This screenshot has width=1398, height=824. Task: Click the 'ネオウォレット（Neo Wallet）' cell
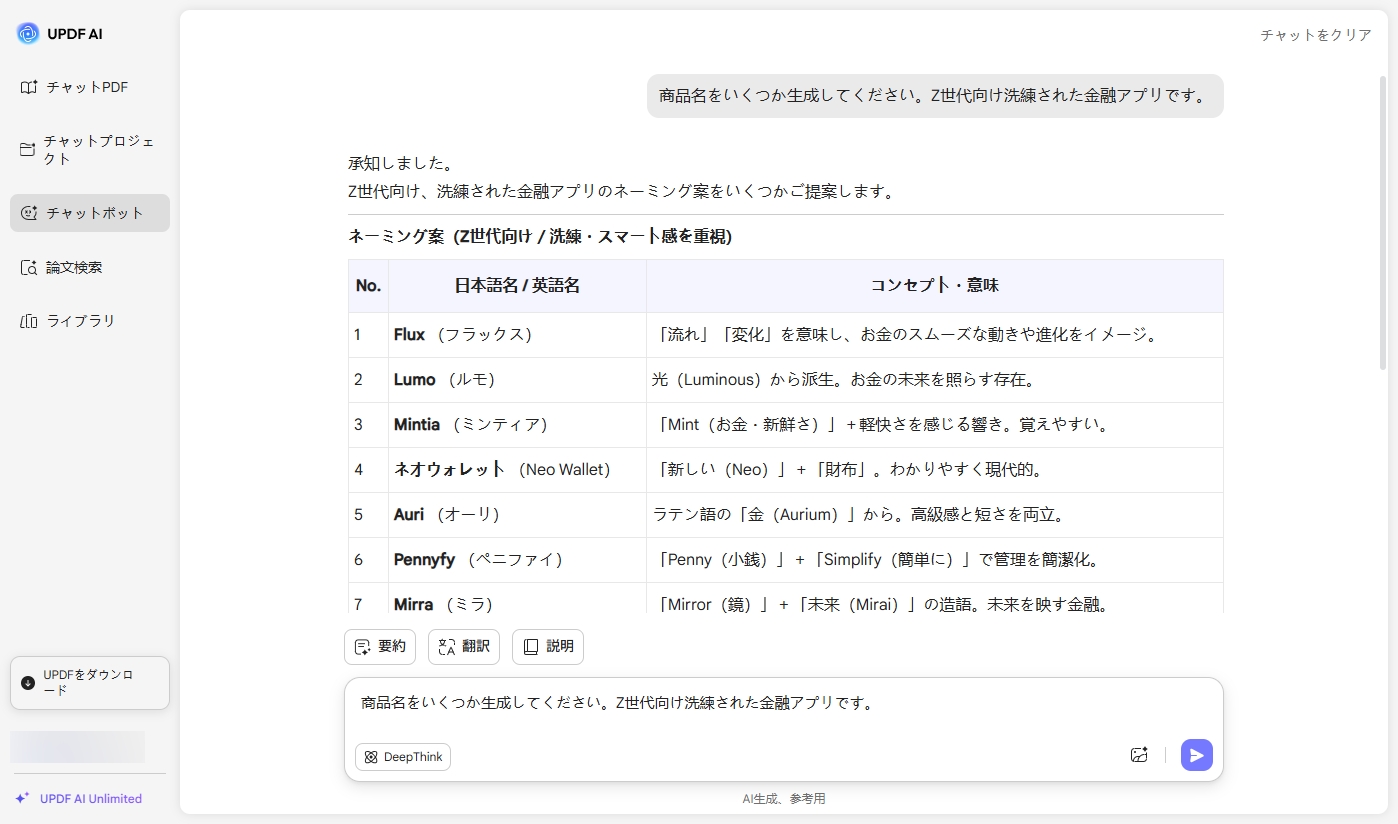point(517,470)
